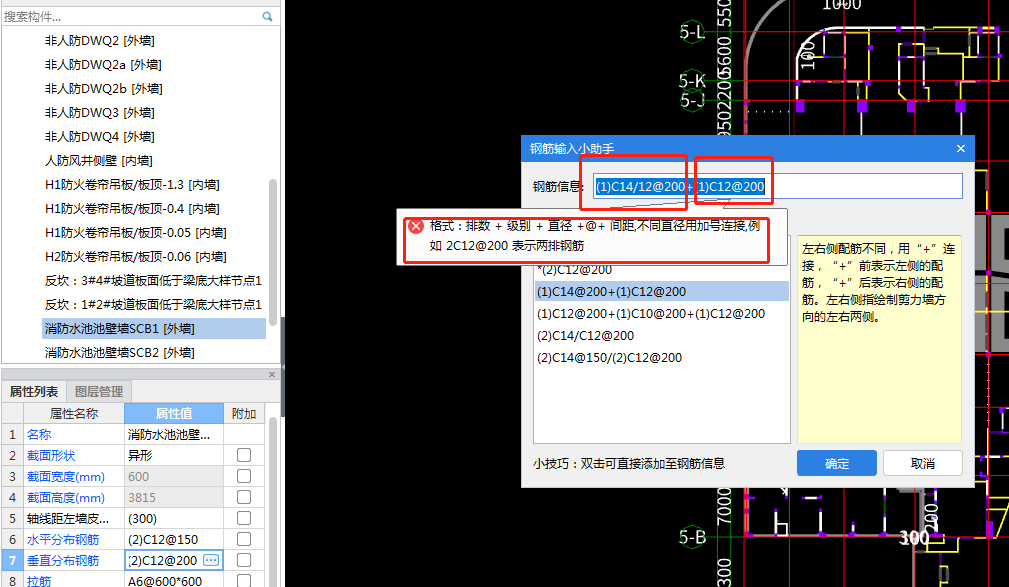Click 轴线距左墙皮 value (300)
Screen dimensions: 1009x587
click(174, 518)
